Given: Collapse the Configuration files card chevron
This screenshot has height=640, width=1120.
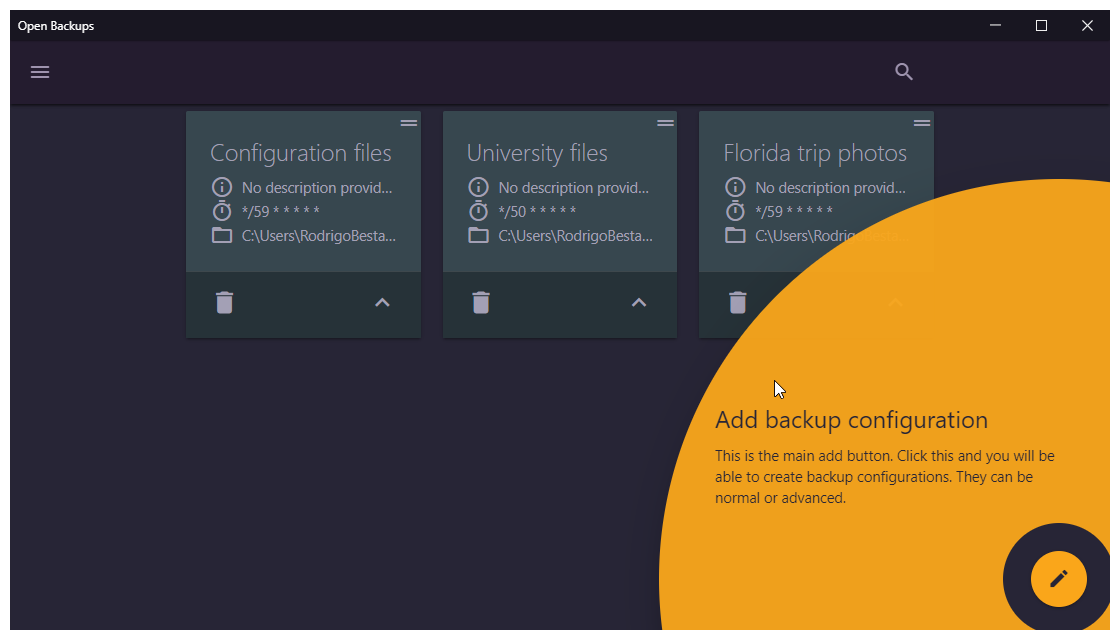Looking at the screenshot, I should click(382, 303).
